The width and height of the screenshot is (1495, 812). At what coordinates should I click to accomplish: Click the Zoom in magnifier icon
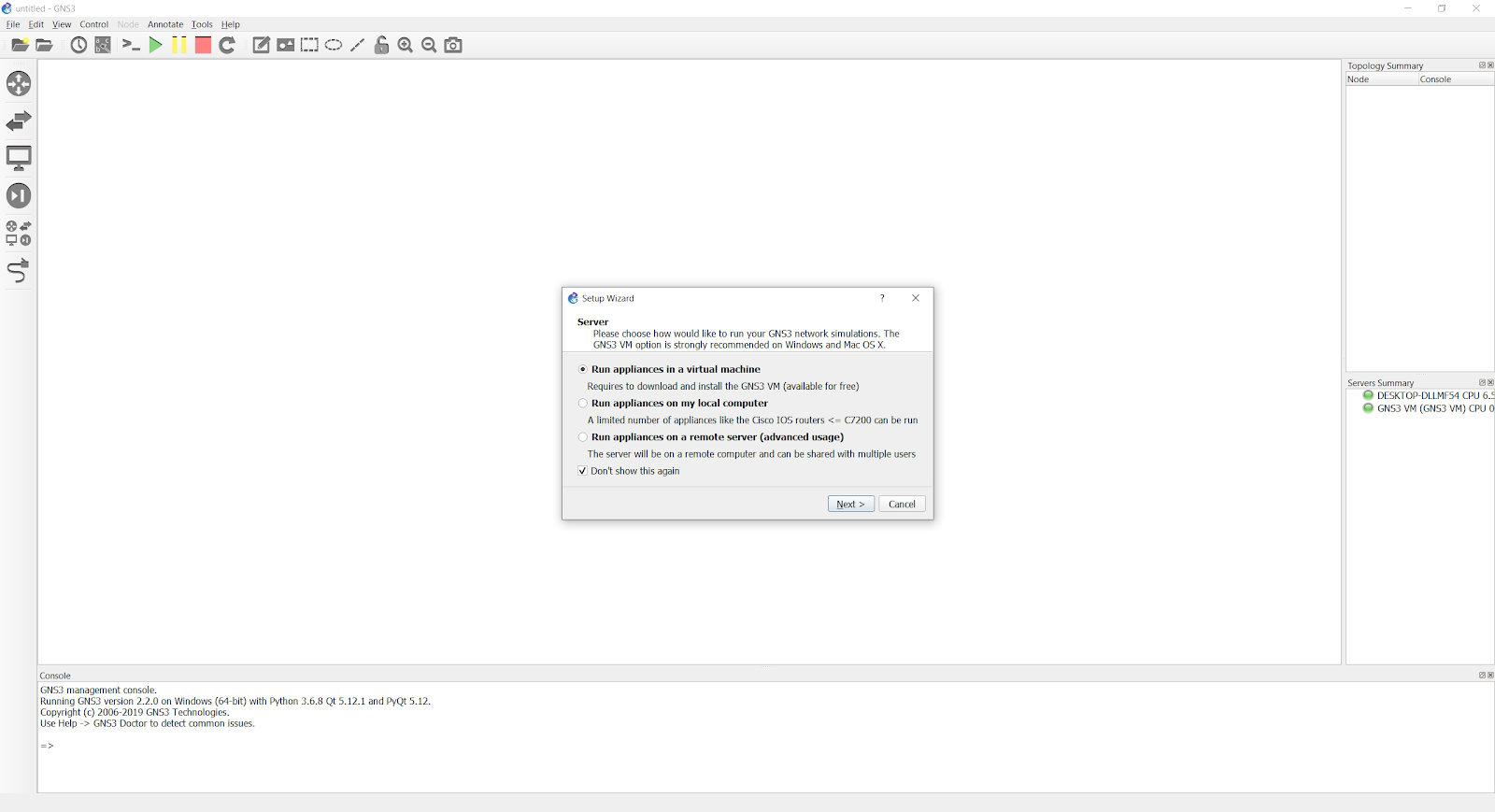pyautogui.click(x=406, y=45)
